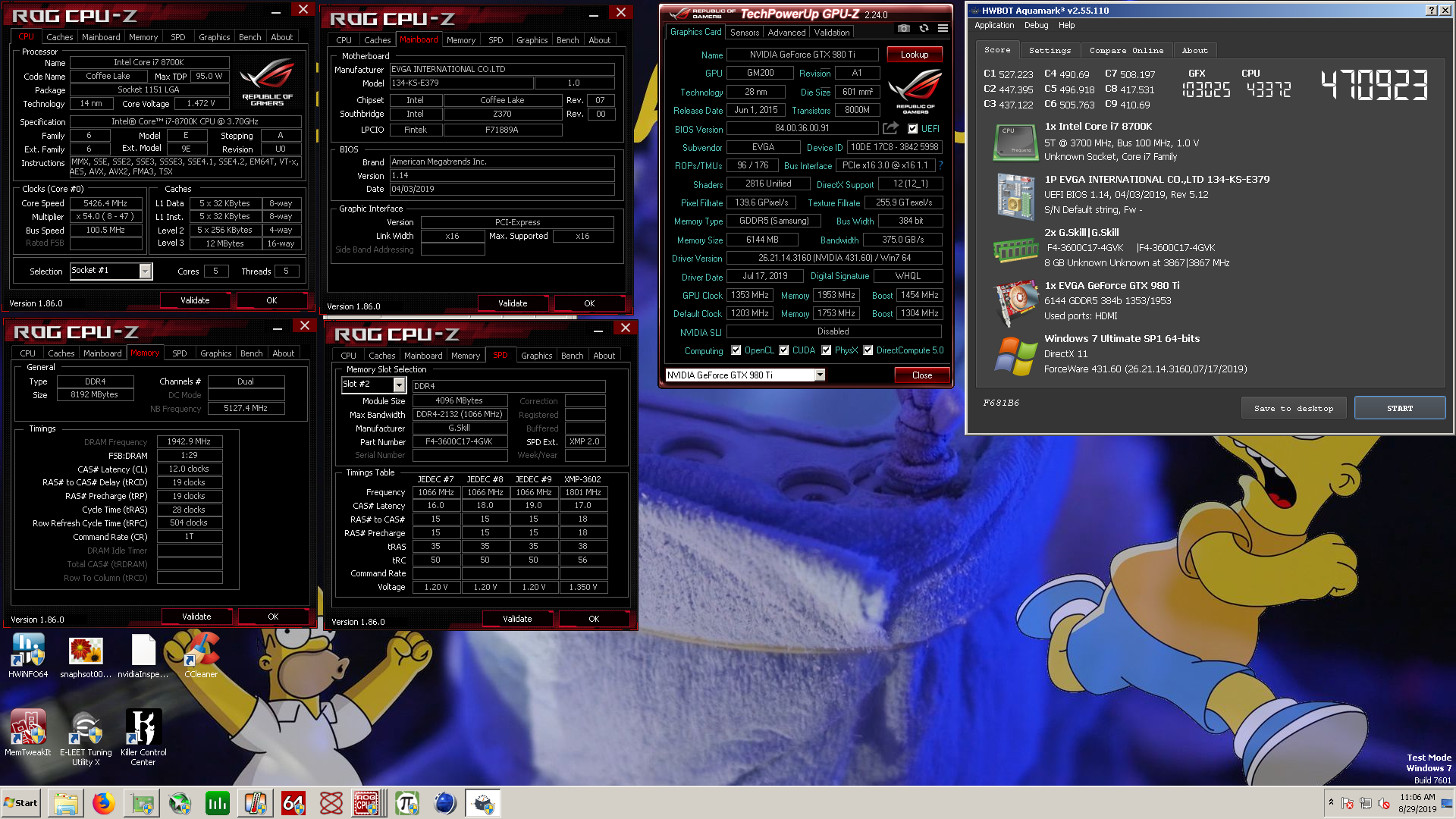Screen dimensions: 1456x819
Task: Open Killer Control Center shortcut
Action: [x=143, y=738]
